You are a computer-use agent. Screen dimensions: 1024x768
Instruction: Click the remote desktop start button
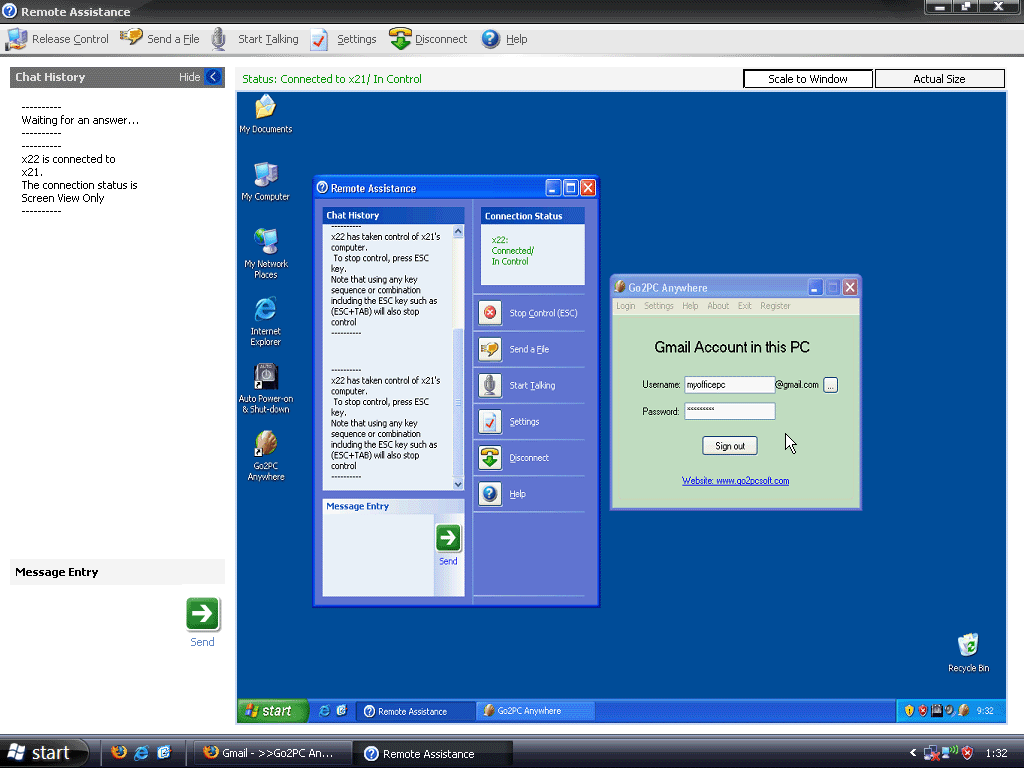pyautogui.click(x=272, y=711)
